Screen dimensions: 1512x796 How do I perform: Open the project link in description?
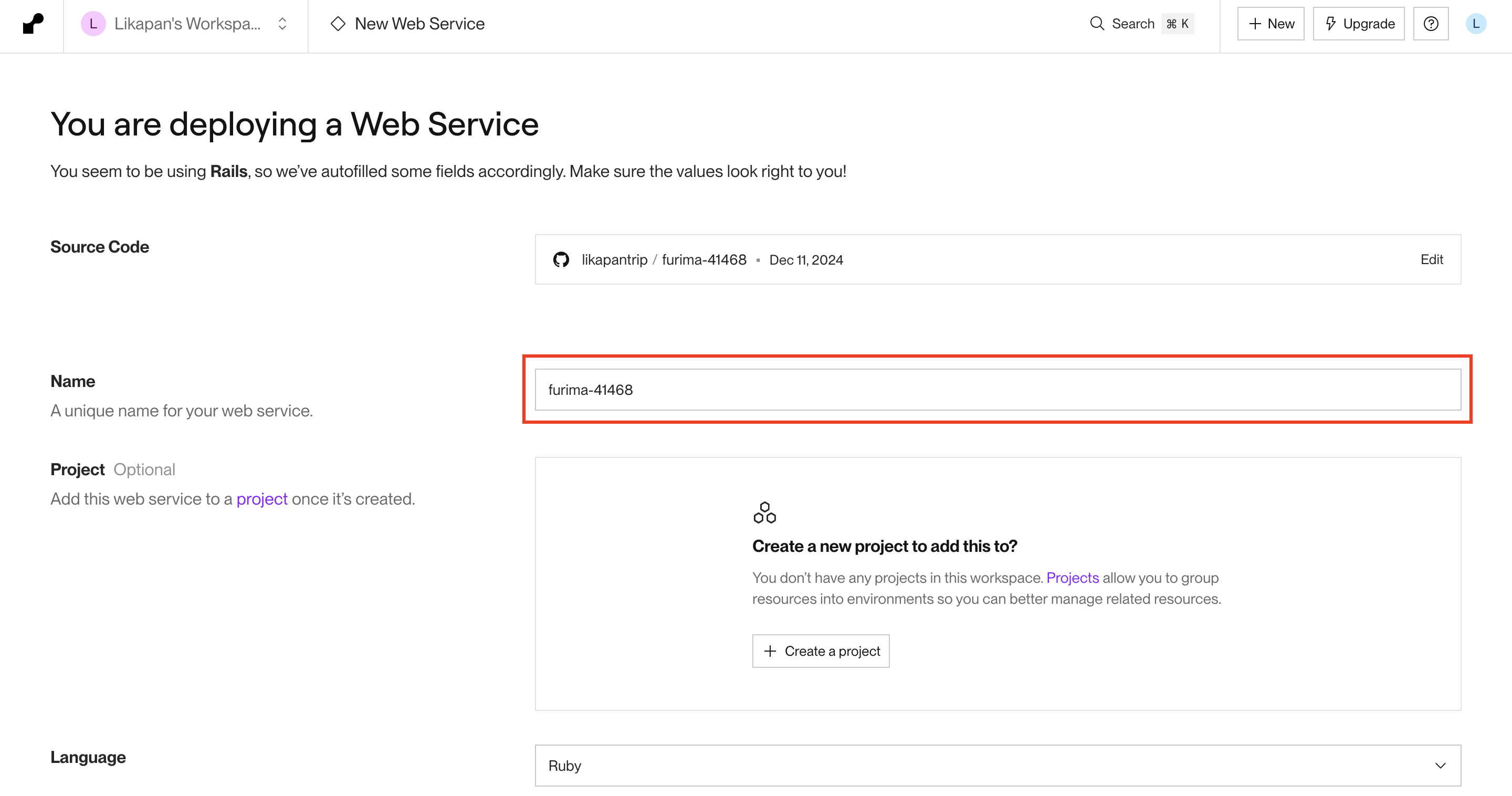[262, 499]
